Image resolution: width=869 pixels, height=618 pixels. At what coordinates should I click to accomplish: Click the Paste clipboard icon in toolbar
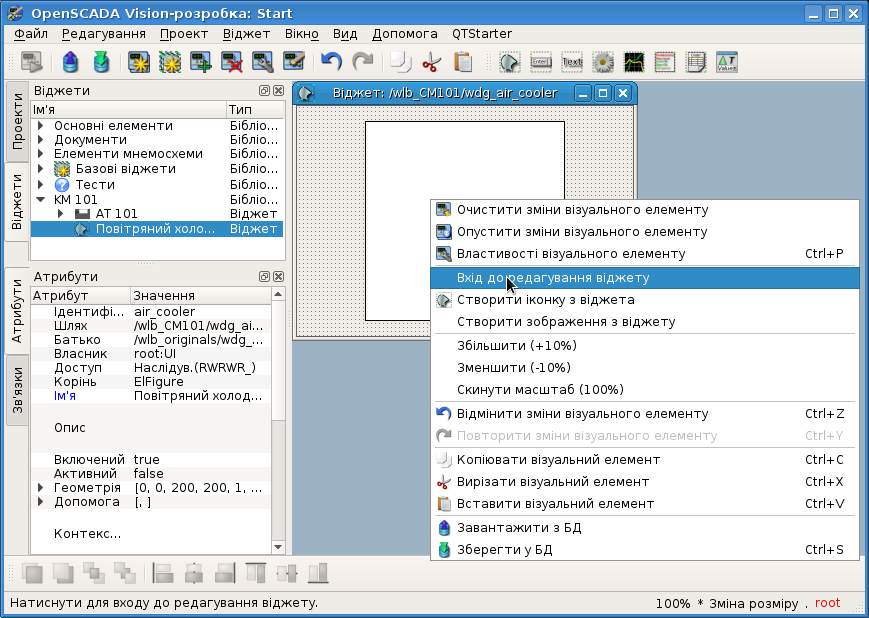(462, 62)
